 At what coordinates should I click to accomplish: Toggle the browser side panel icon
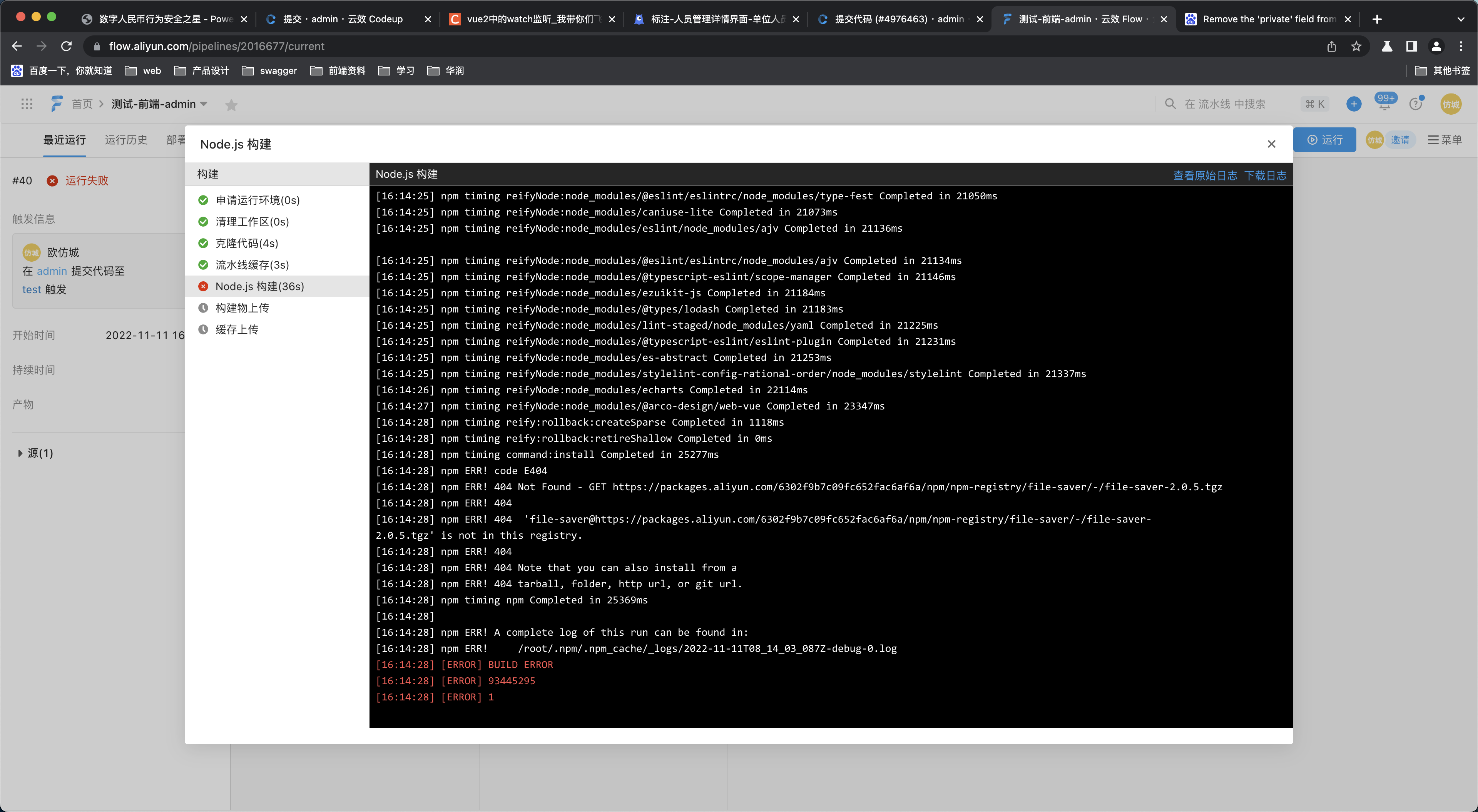pyautogui.click(x=1411, y=46)
